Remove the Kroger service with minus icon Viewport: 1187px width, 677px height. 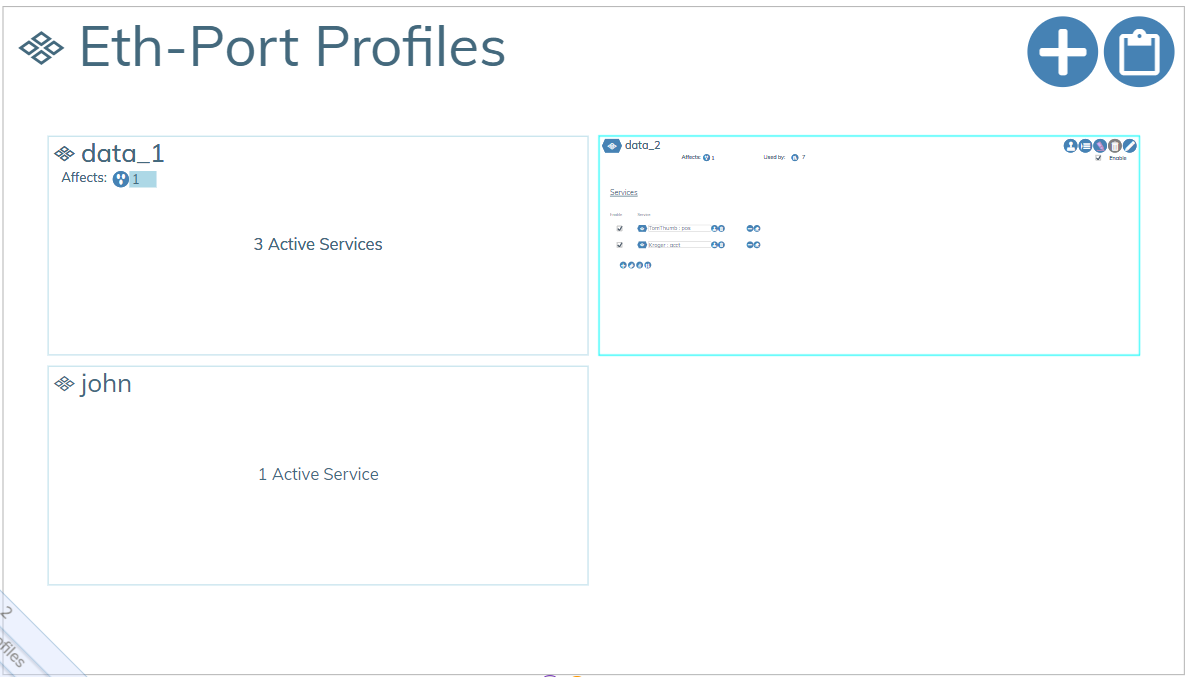[749, 245]
